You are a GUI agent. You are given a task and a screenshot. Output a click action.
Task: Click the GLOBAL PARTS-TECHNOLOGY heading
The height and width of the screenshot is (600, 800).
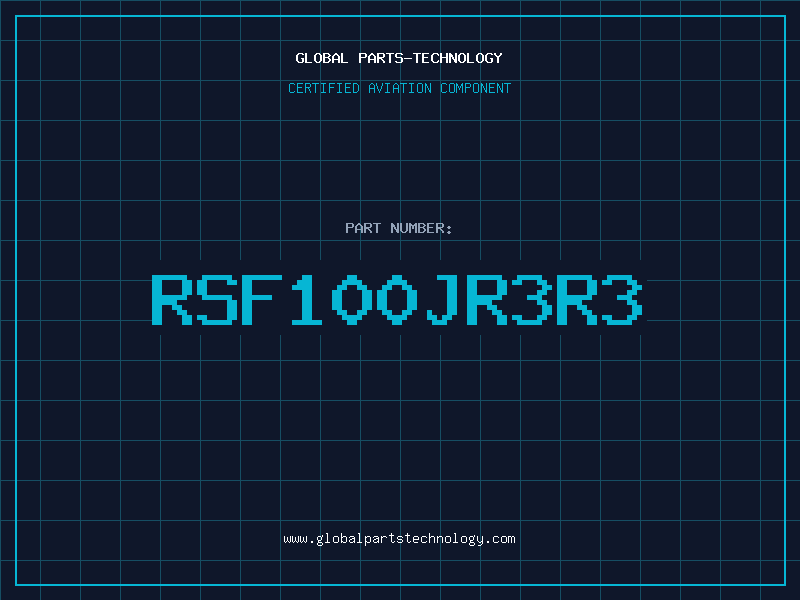point(399,58)
